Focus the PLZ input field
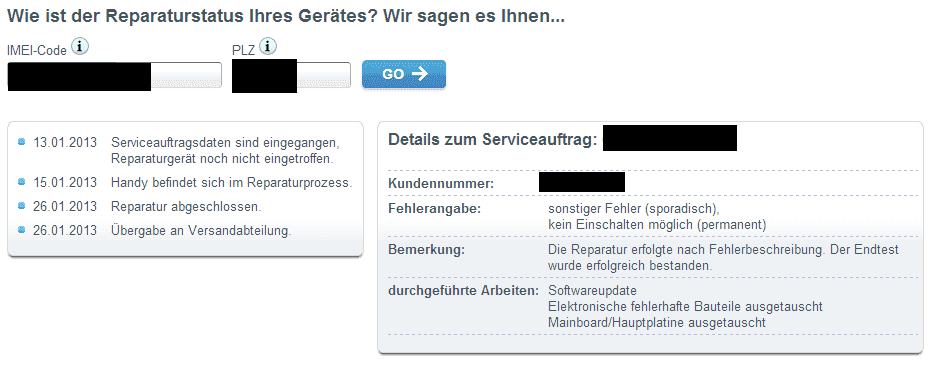The height and width of the screenshot is (368, 935). pyautogui.click(x=292, y=75)
